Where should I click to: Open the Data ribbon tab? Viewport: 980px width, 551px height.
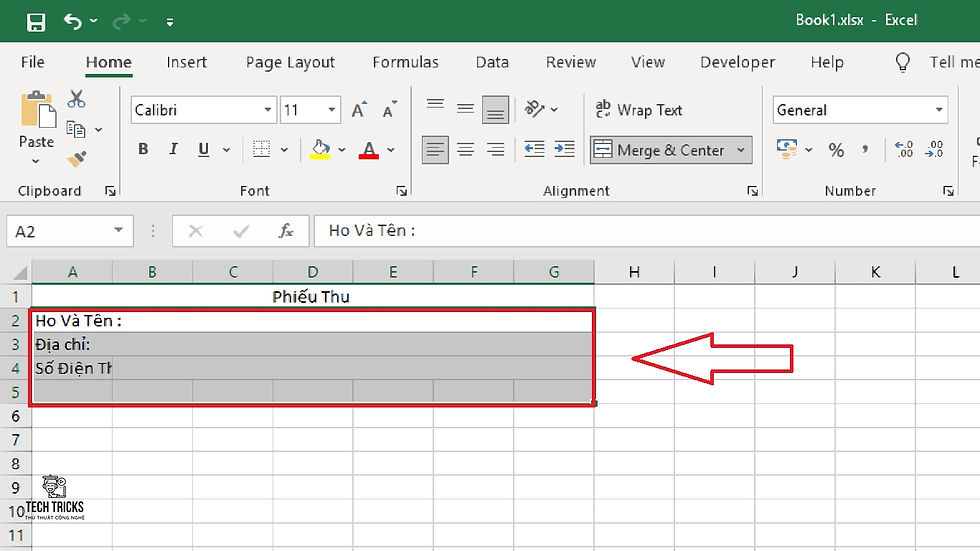(492, 62)
